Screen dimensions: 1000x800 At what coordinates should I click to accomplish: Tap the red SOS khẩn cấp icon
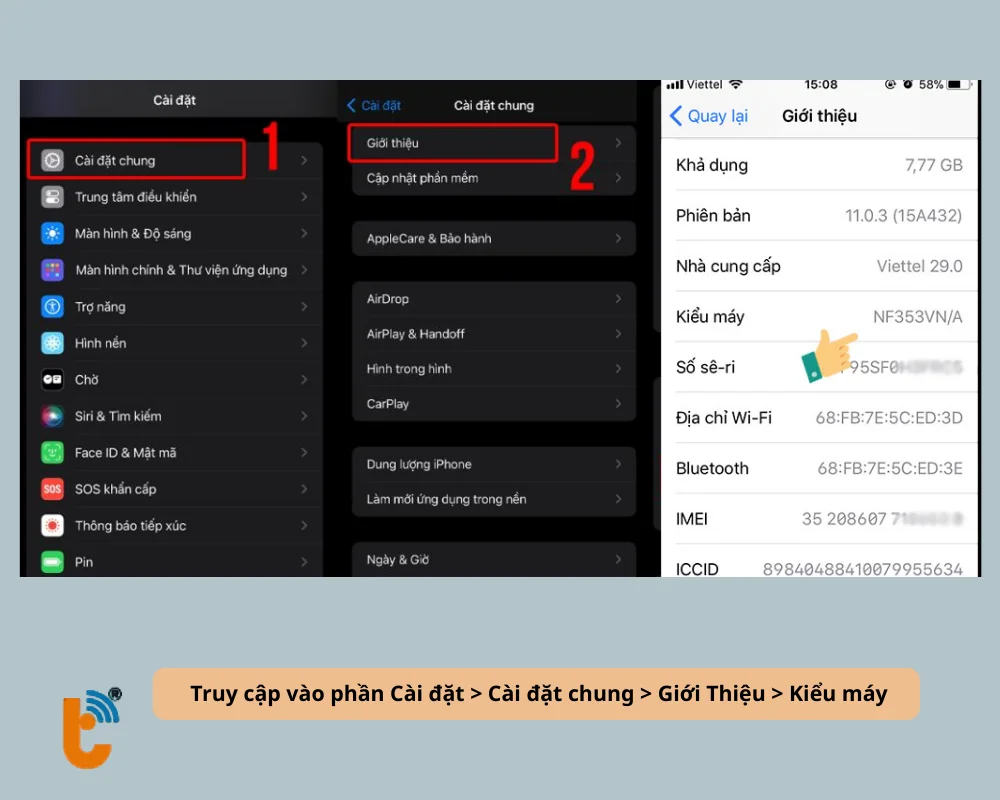point(53,489)
